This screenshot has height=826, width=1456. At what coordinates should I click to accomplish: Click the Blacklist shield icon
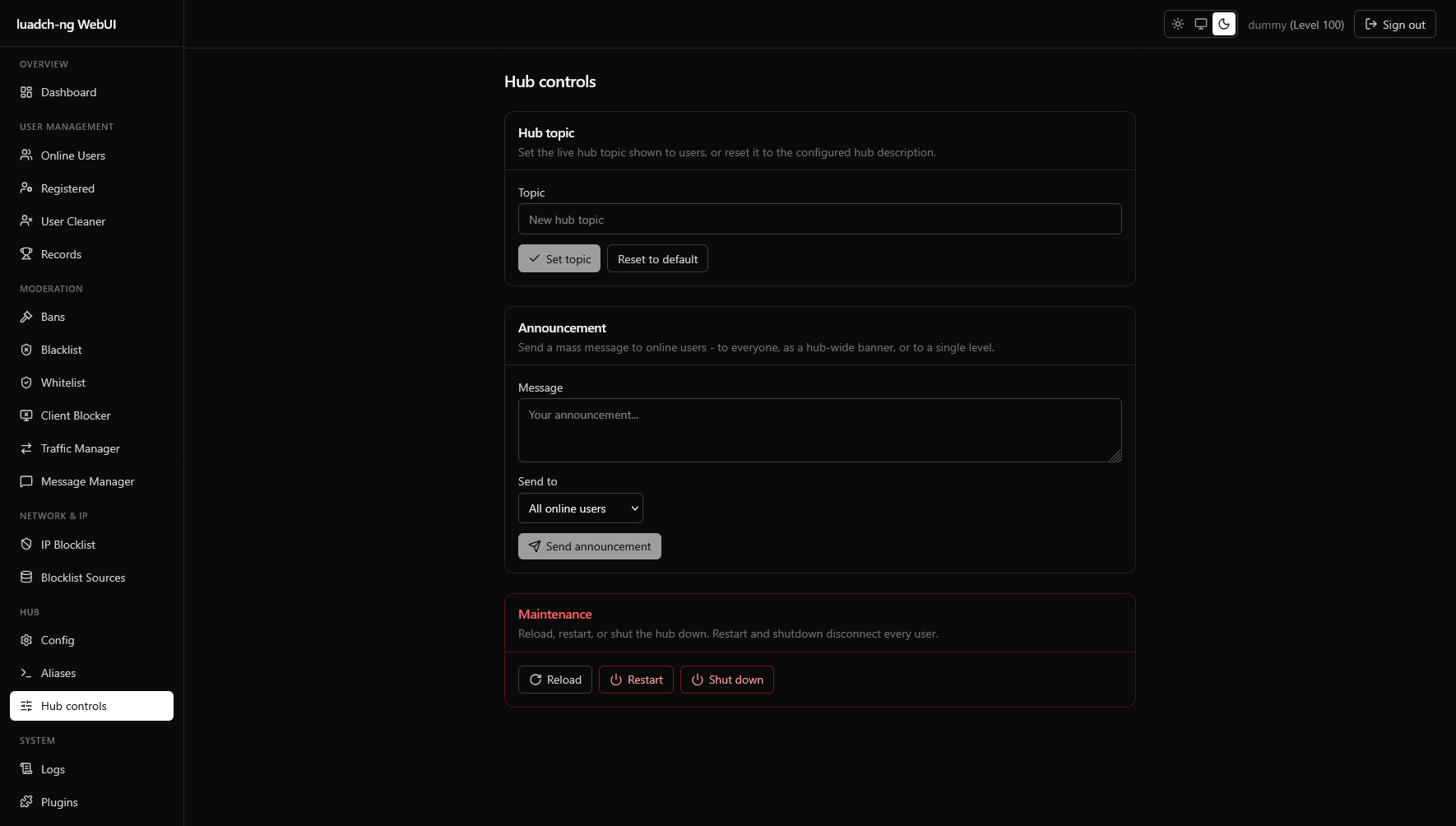pos(26,350)
